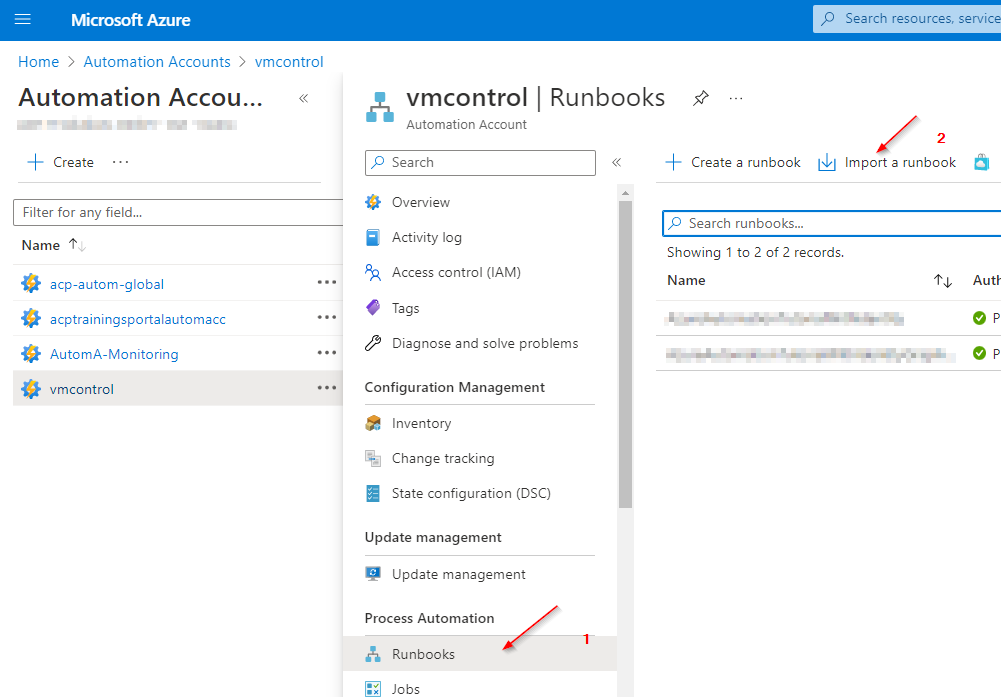Viewport: 1001px width, 697px height.
Task: Open the gallery shopping bag icon
Action: tap(981, 162)
